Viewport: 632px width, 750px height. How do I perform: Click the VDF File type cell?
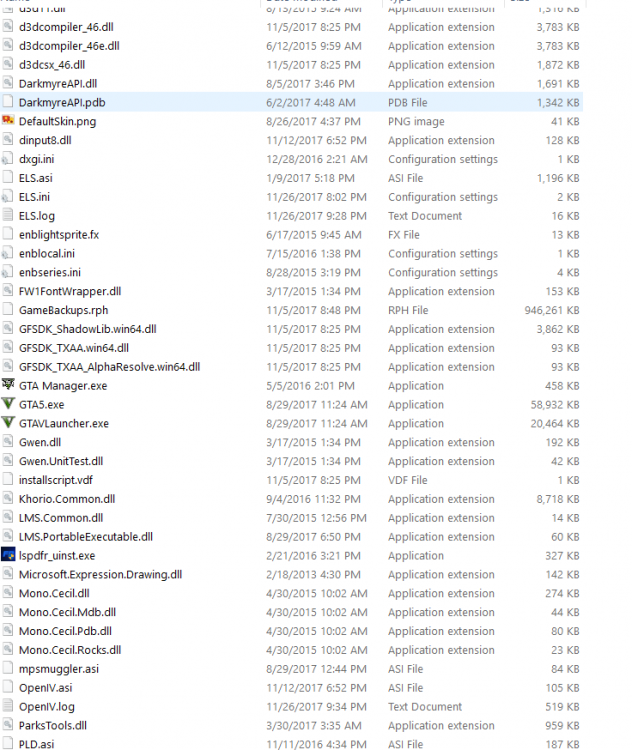[408, 480]
